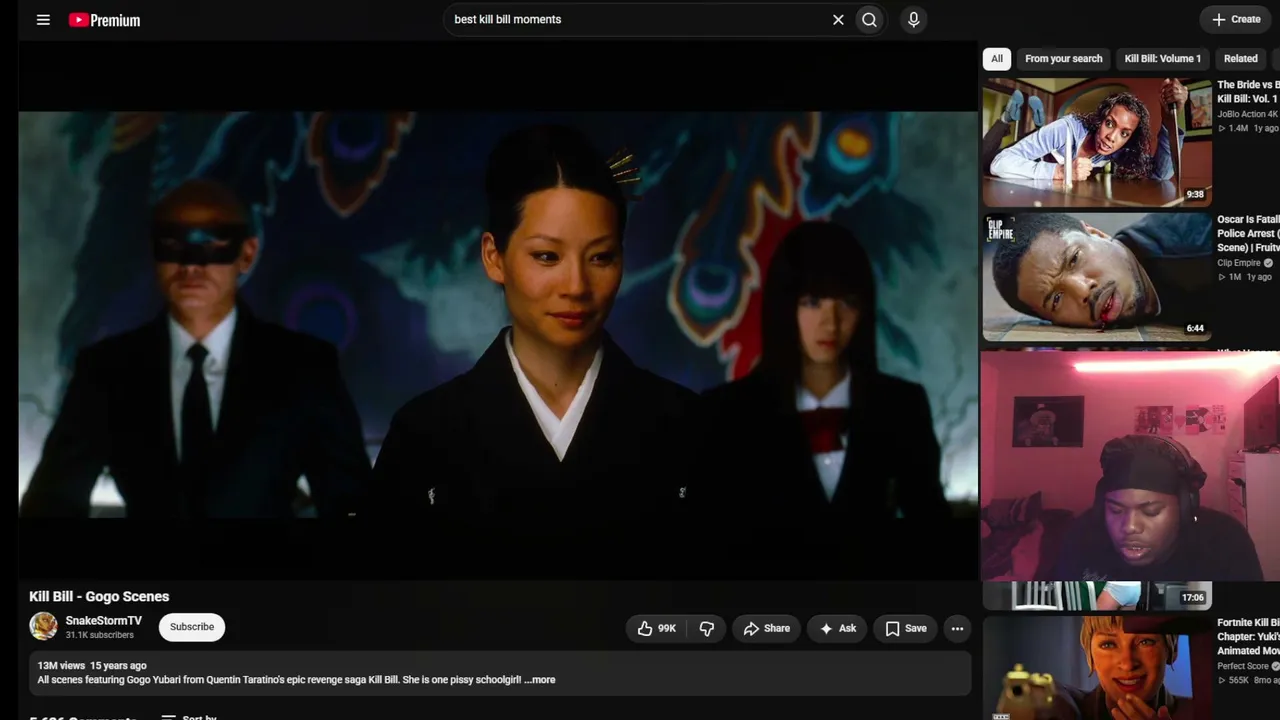Open the Ask AI button
The width and height of the screenshot is (1280, 720).
coord(838,628)
